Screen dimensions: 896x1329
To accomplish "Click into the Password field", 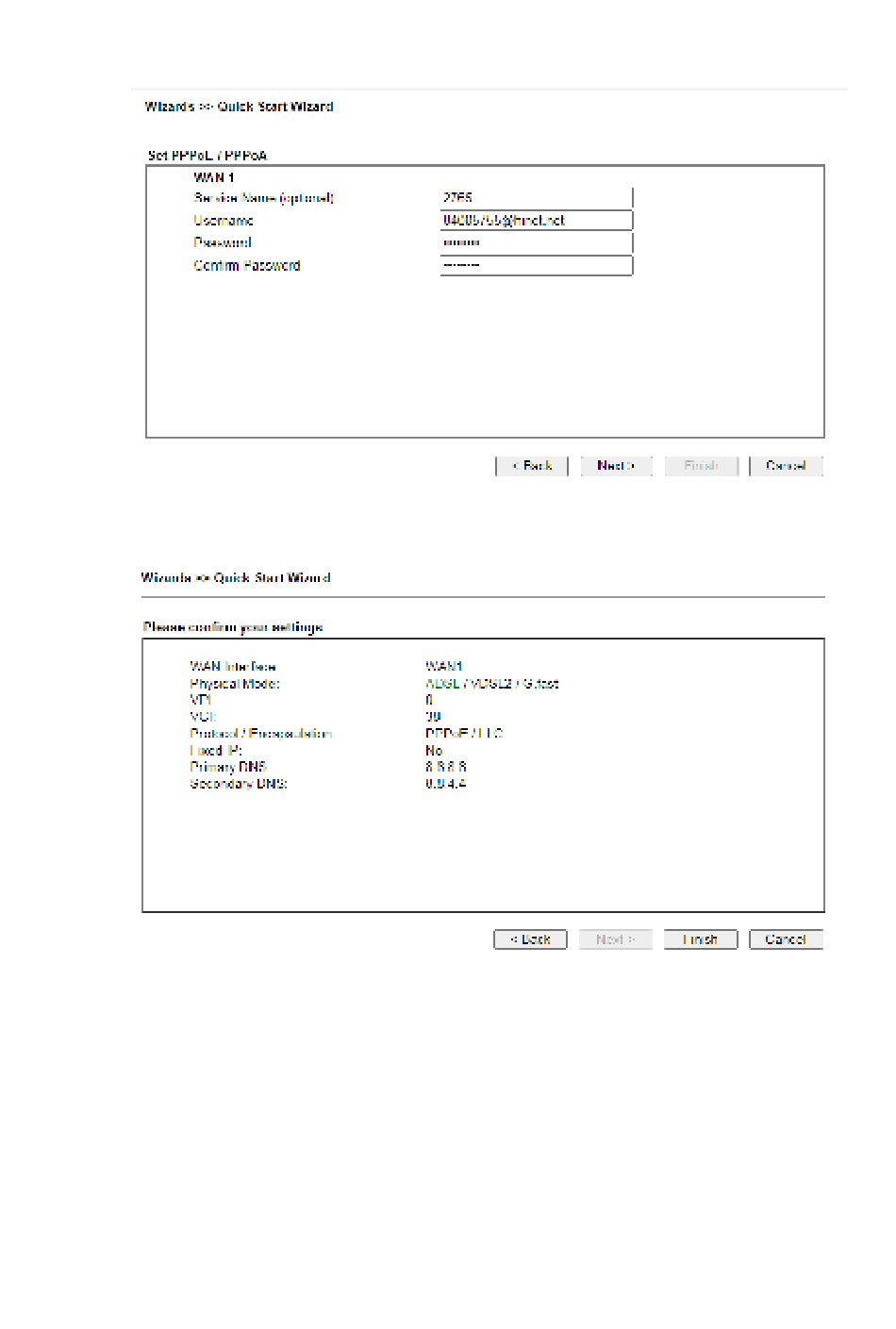I will (x=536, y=243).
